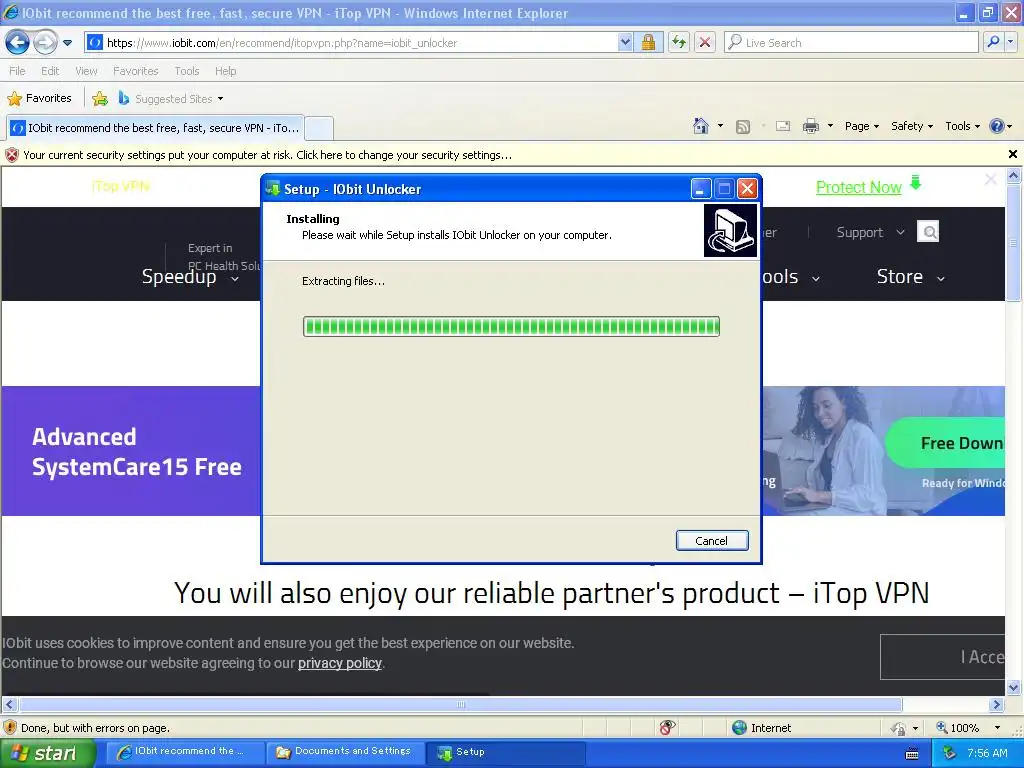Click the Read Mail icon
Viewport: 1024px width, 768px height.
pyautogui.click(x=783, y=126)
